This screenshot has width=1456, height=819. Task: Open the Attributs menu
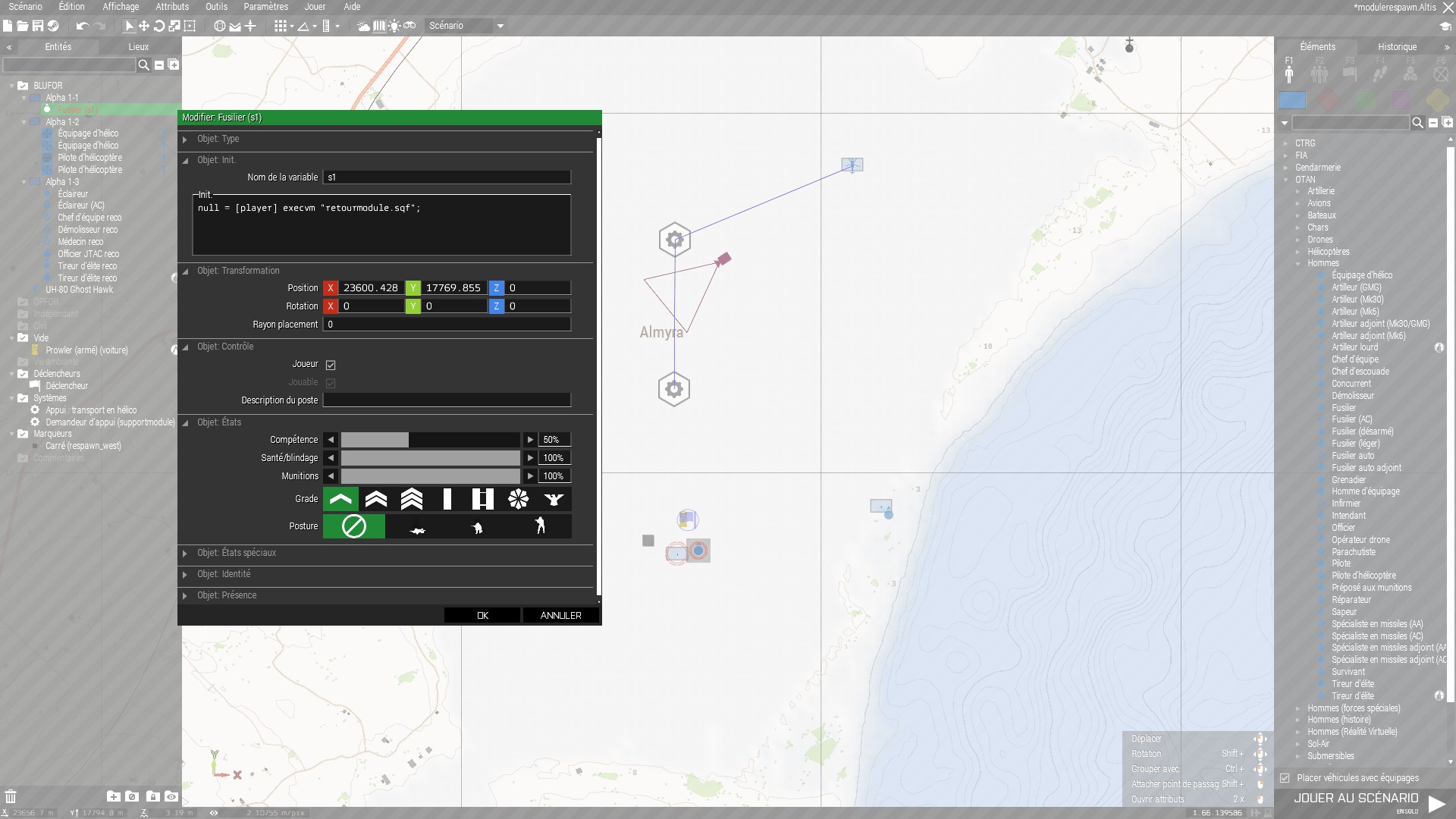click(171, 7)
